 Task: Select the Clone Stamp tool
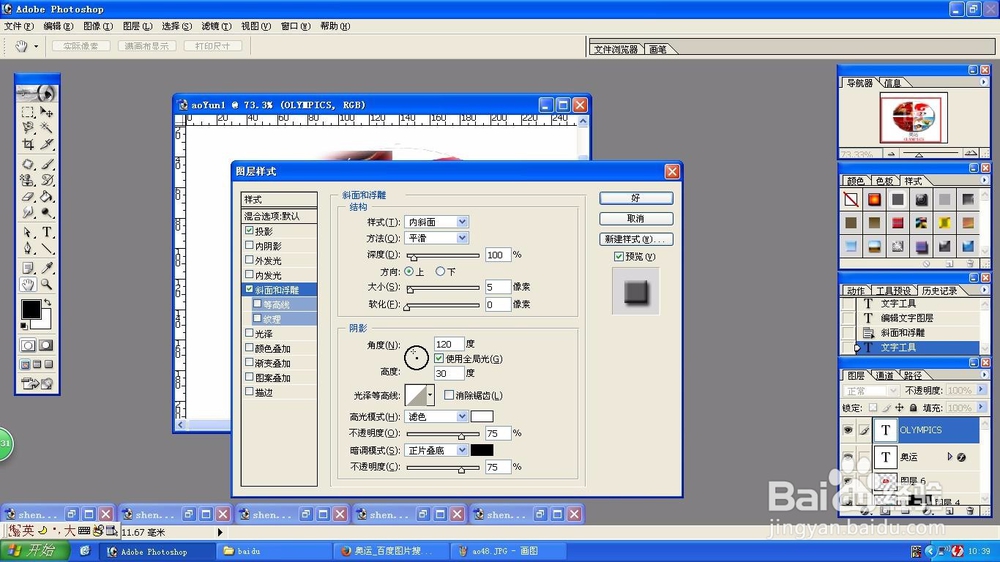tap(28, 181)
